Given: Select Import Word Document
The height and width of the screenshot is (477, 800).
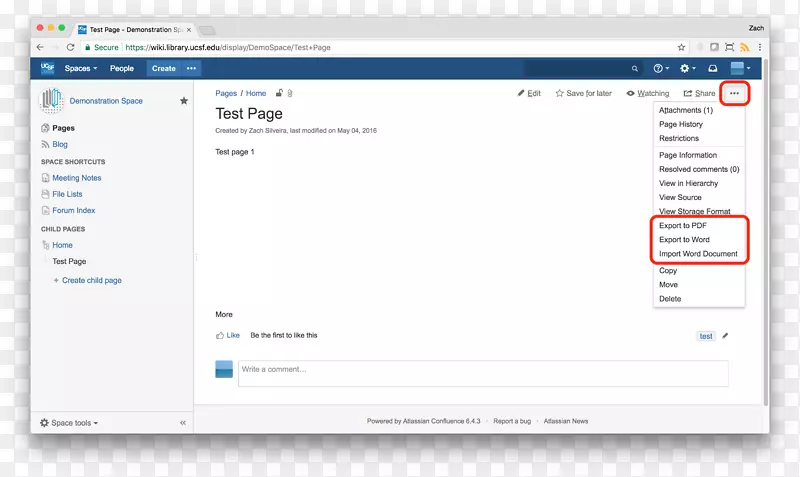Looking at the screenshot, I should 698,254.
